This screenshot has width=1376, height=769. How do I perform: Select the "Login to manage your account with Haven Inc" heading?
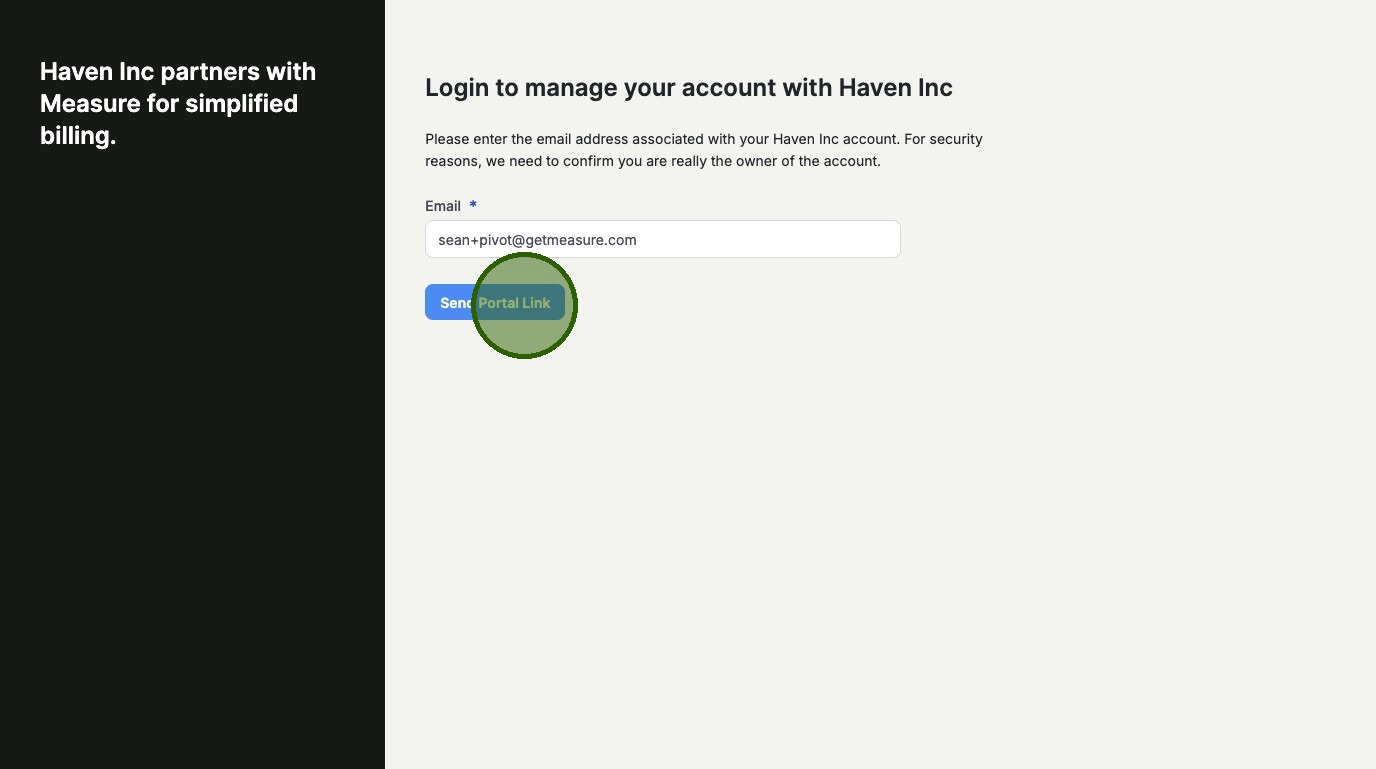[689, 88]
